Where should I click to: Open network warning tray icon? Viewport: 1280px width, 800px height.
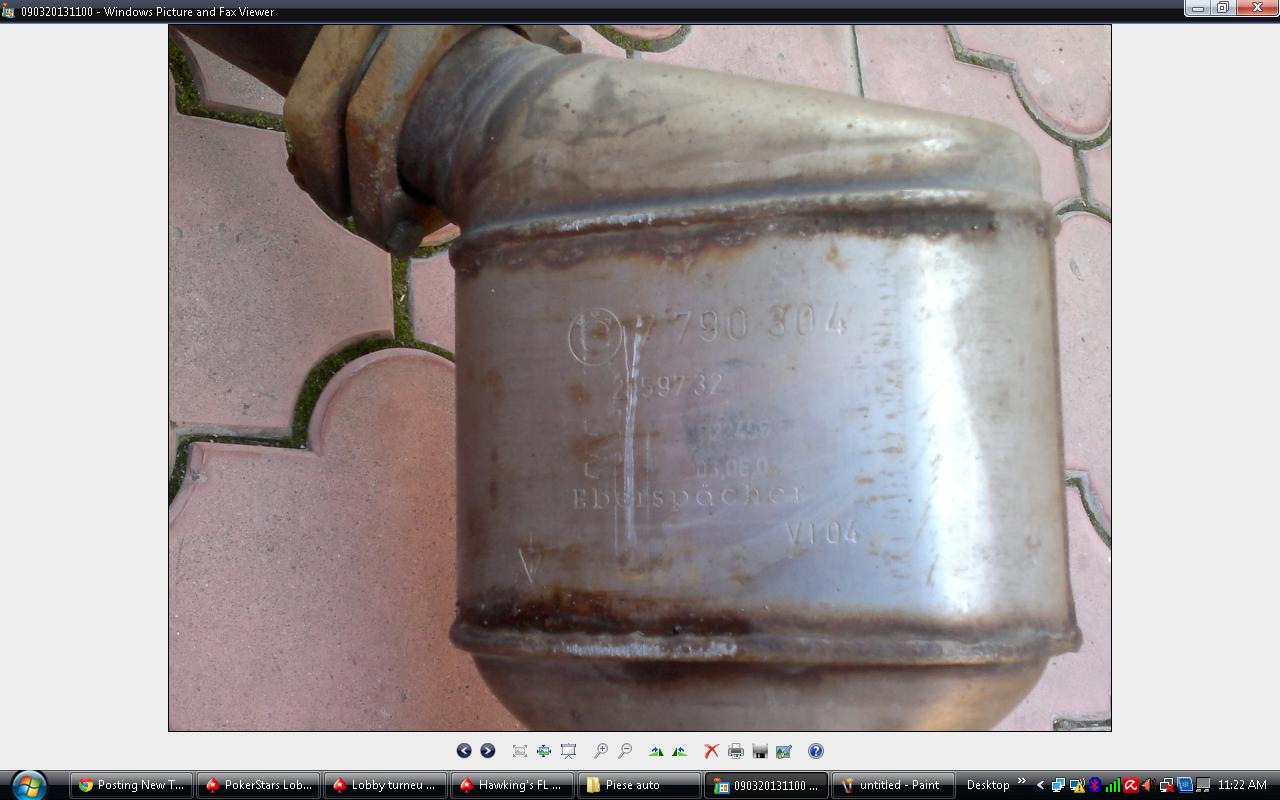point(1077,785)
